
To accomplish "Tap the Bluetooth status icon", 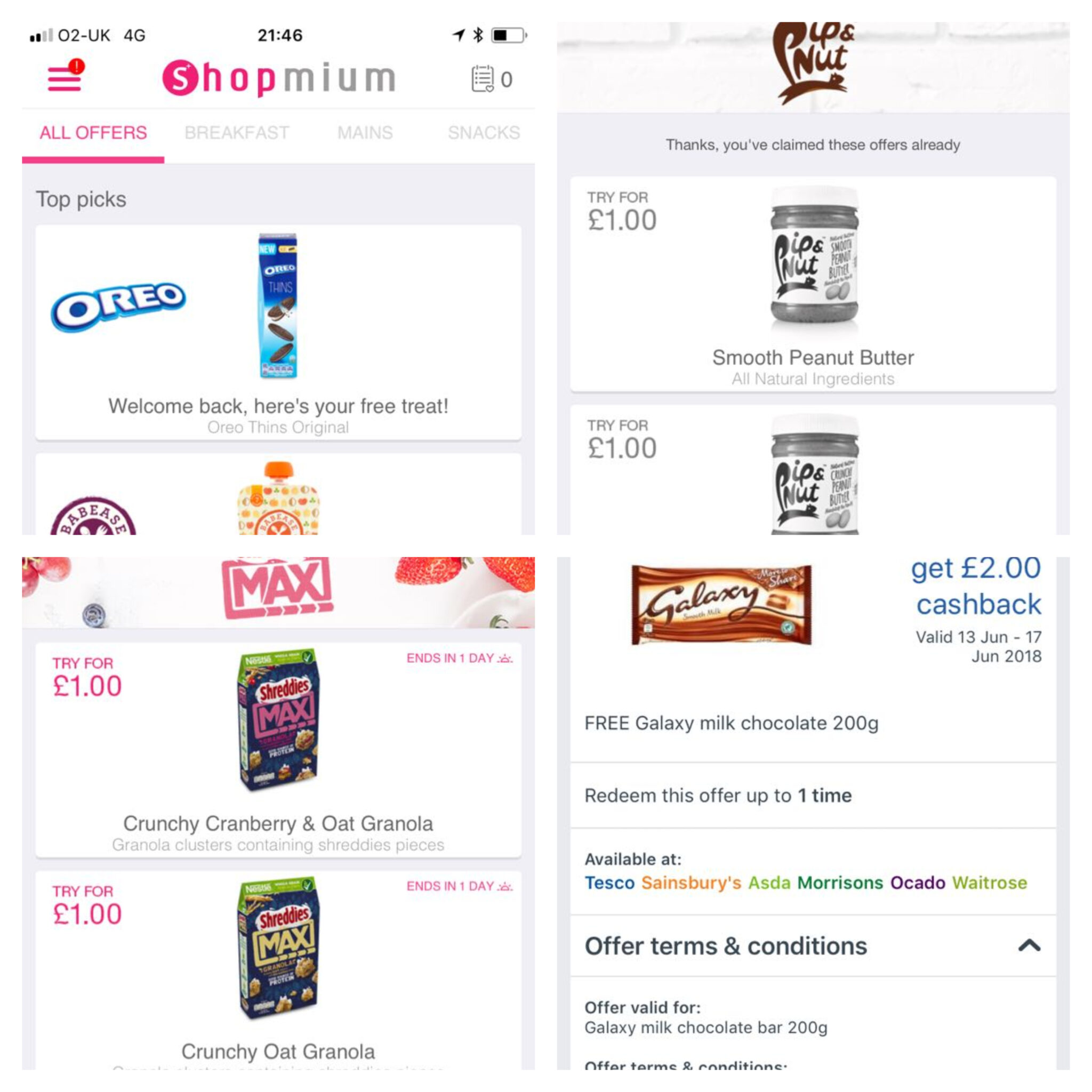I will pos(478,35).
